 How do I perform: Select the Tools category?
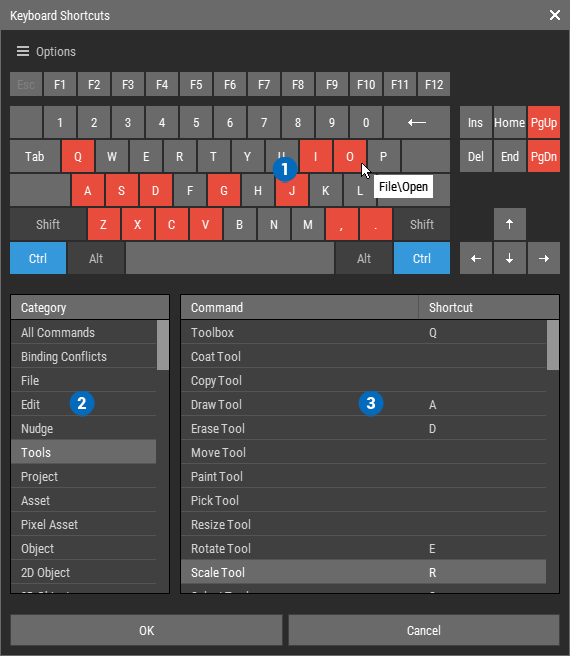click(84, 452)
